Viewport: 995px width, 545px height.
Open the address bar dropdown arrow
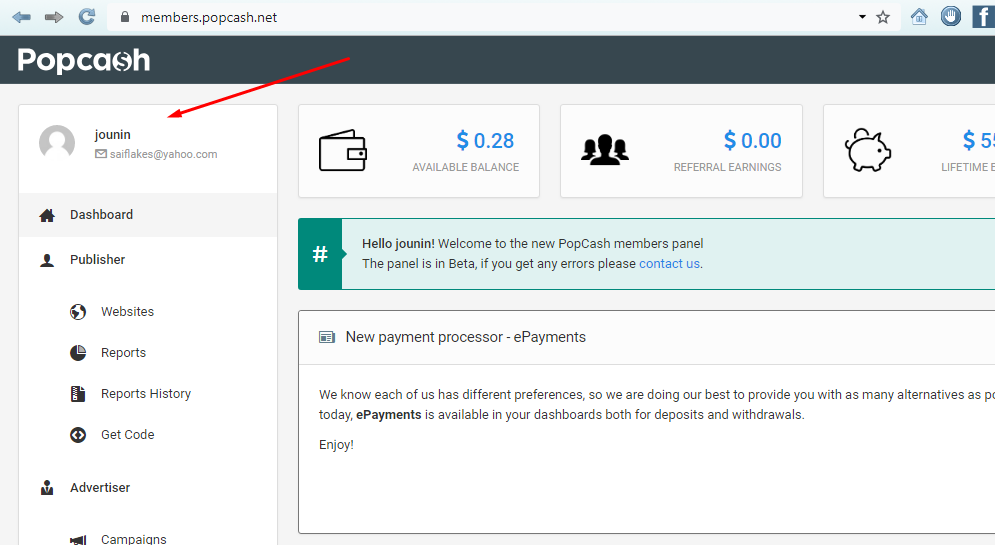click(x=862, y=17)
